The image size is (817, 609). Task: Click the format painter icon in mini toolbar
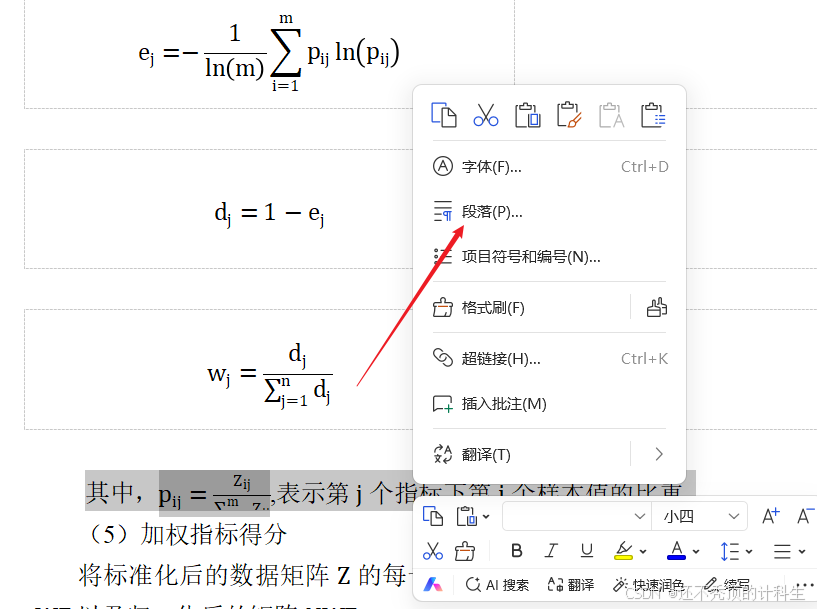tap(465, 551)
